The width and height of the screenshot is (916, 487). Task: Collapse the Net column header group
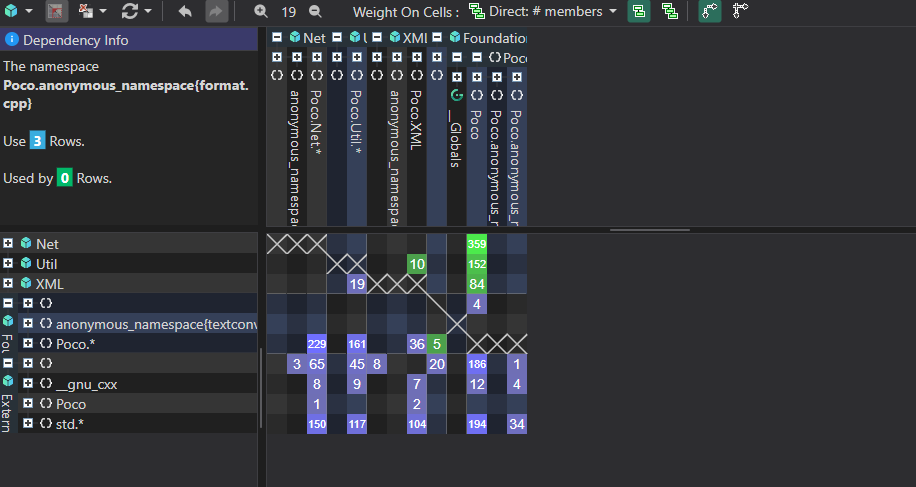pyautogui.click(x=277, y=37)
